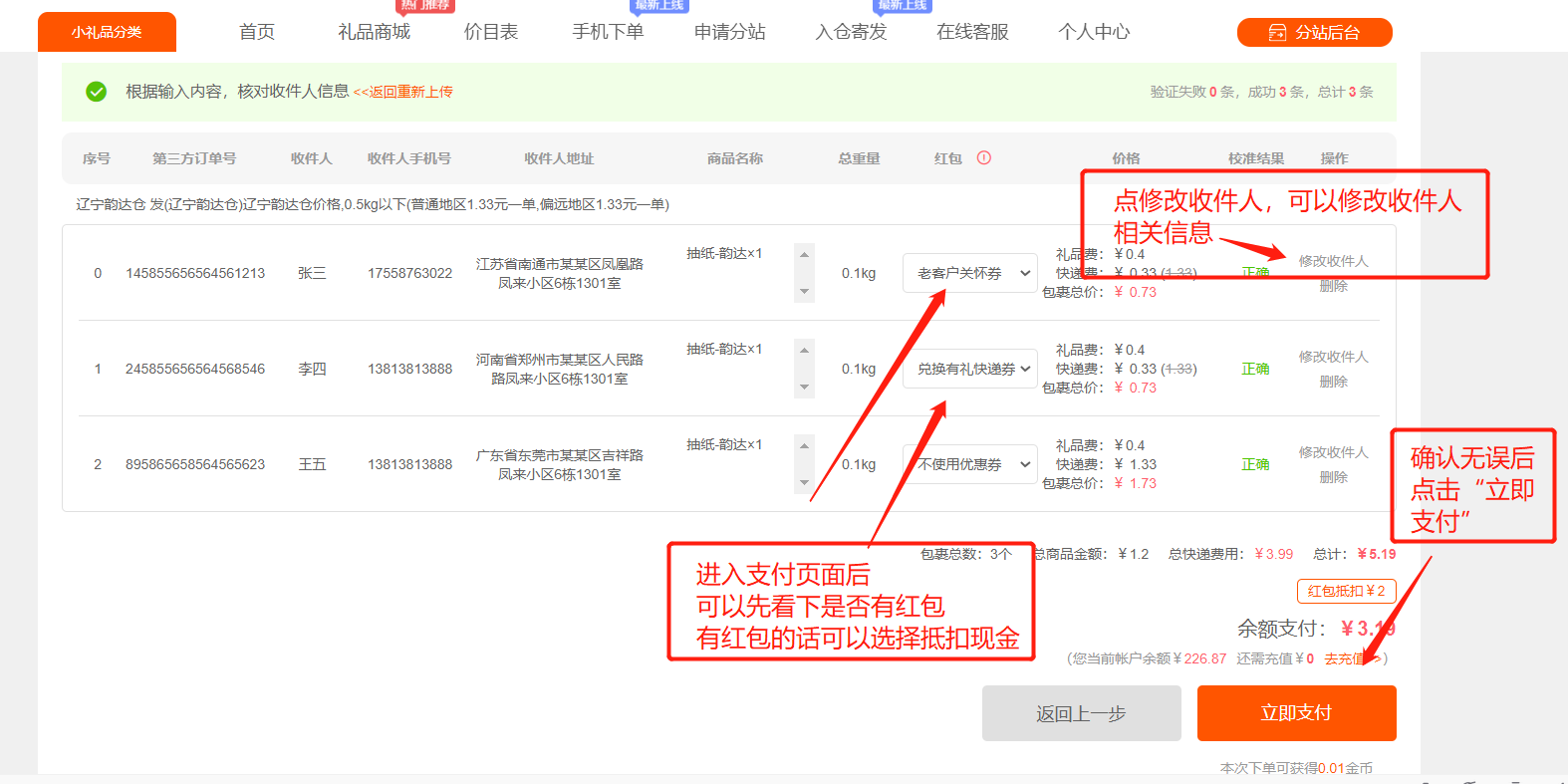Select the 小礼品分类 orange tab
The width and height of the screenshot is (1568, 784).
[107, 32]
